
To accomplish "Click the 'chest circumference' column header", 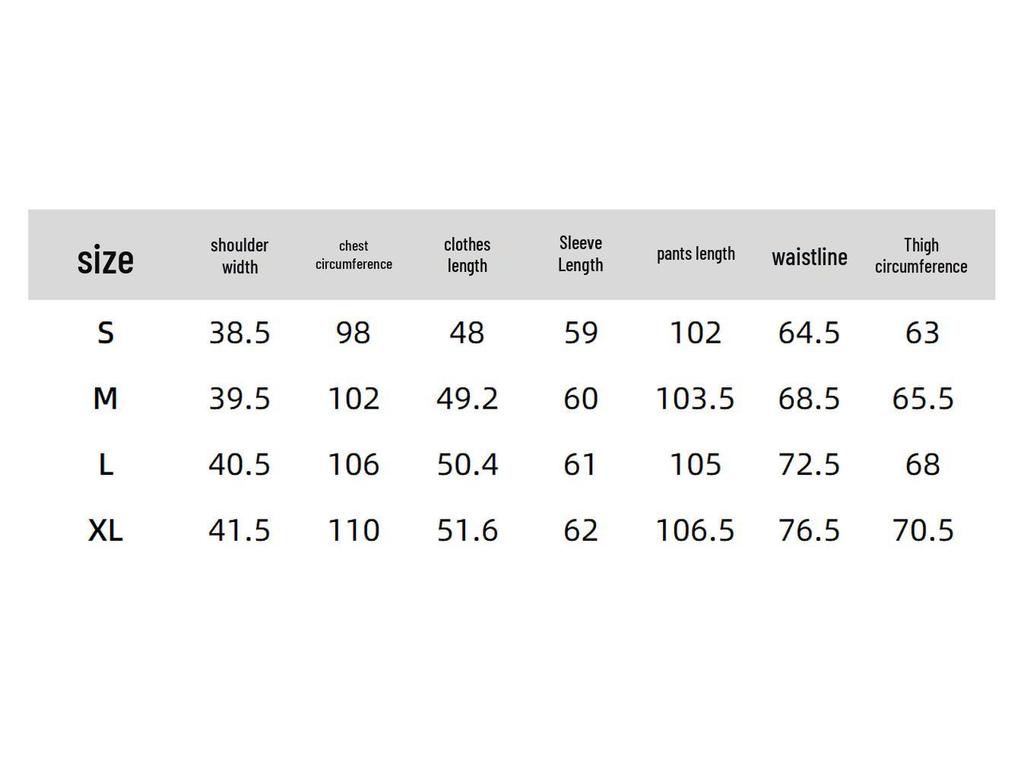I will (353, 255).
